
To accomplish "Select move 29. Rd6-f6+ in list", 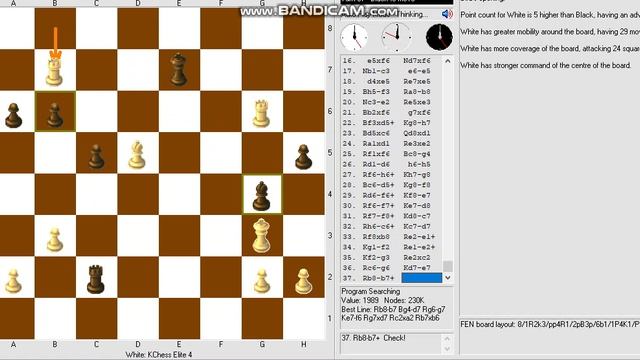I will [x=378, y=195].
